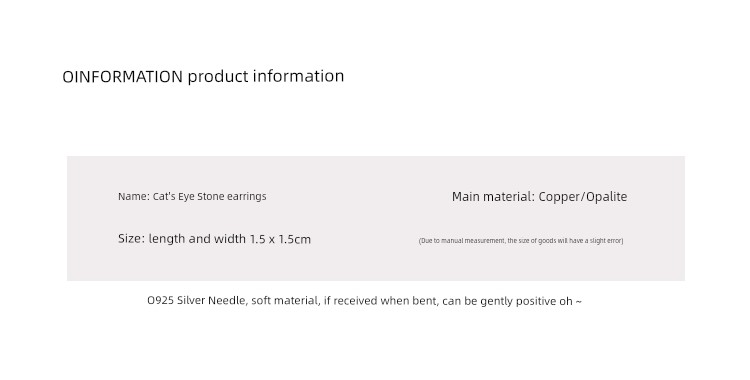Click the 'Name:' label

[x=134, y=196]
